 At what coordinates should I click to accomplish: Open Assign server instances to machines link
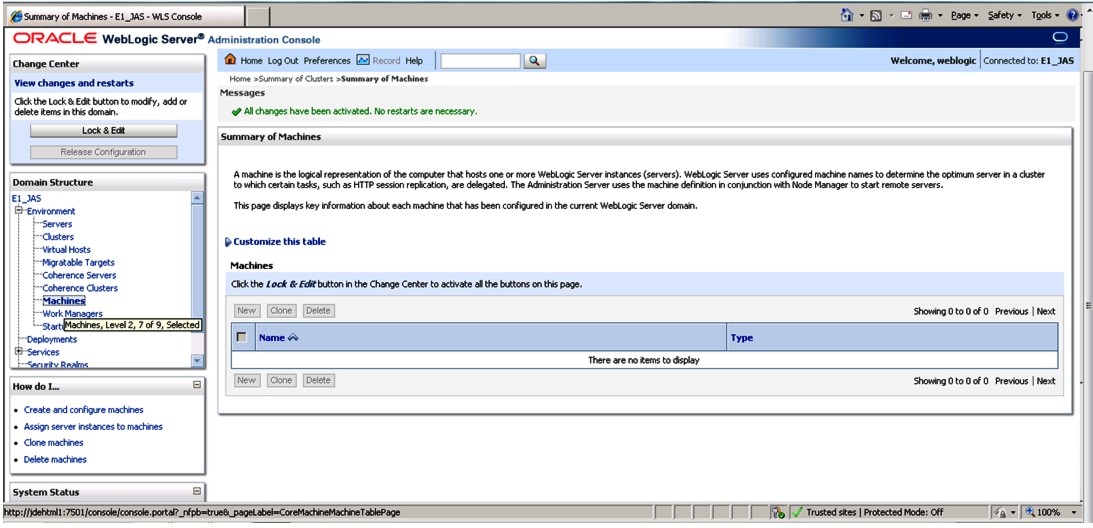(93, 427)
